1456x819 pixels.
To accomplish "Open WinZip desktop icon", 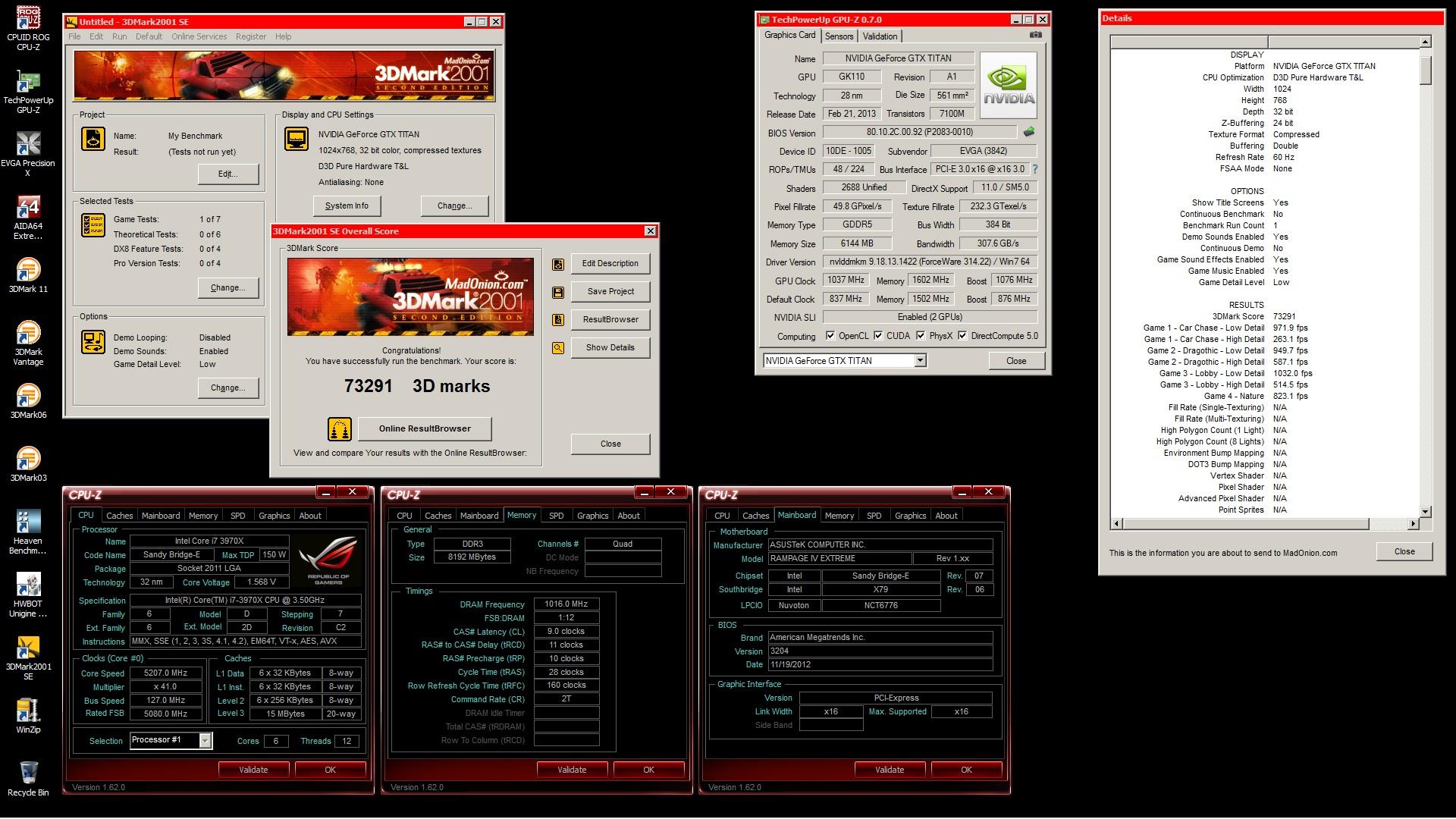I will pyautogui.click(x=28, y=716).
